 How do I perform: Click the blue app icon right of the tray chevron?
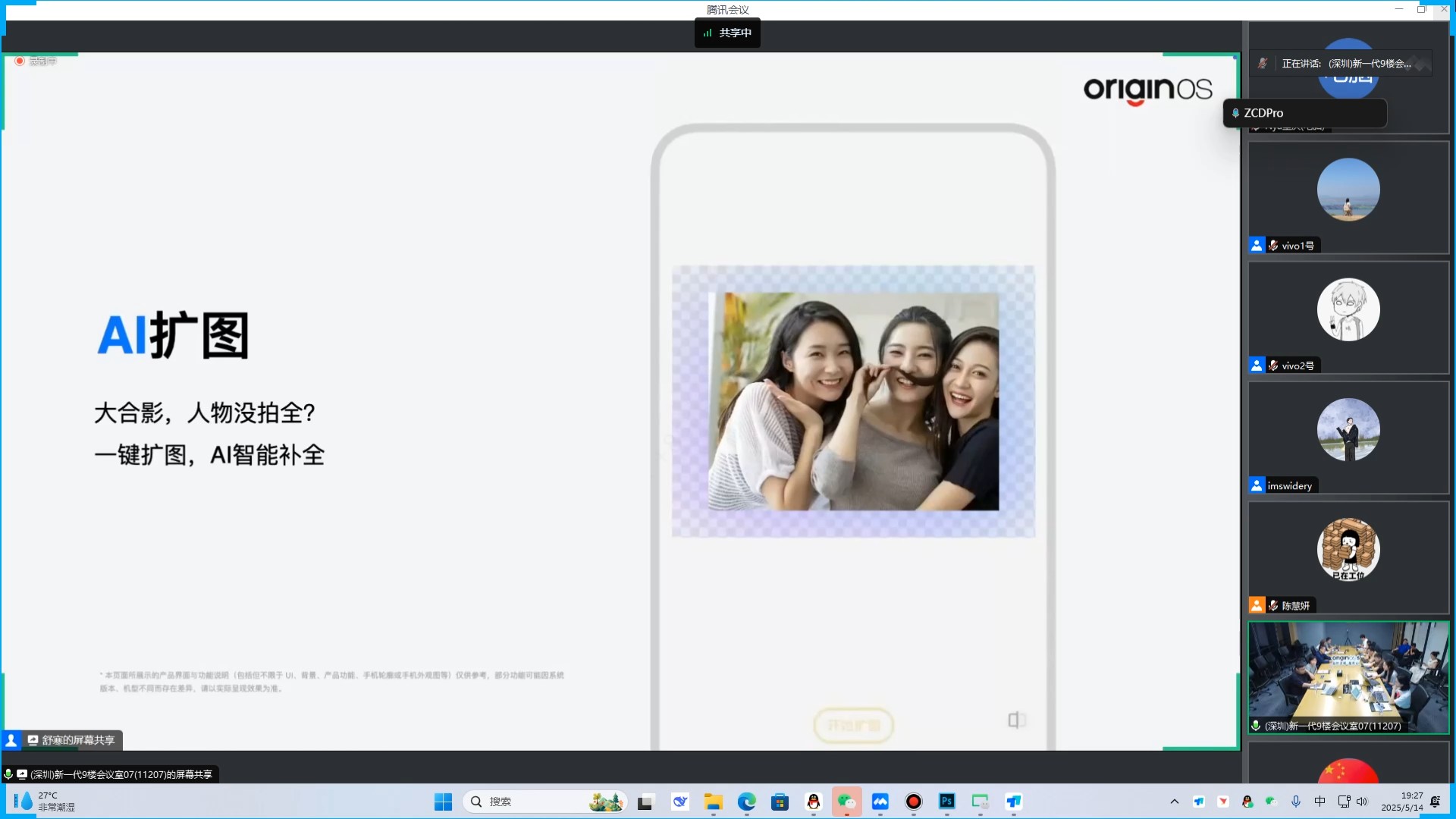pyautogui.click(x=1199, y=802)
